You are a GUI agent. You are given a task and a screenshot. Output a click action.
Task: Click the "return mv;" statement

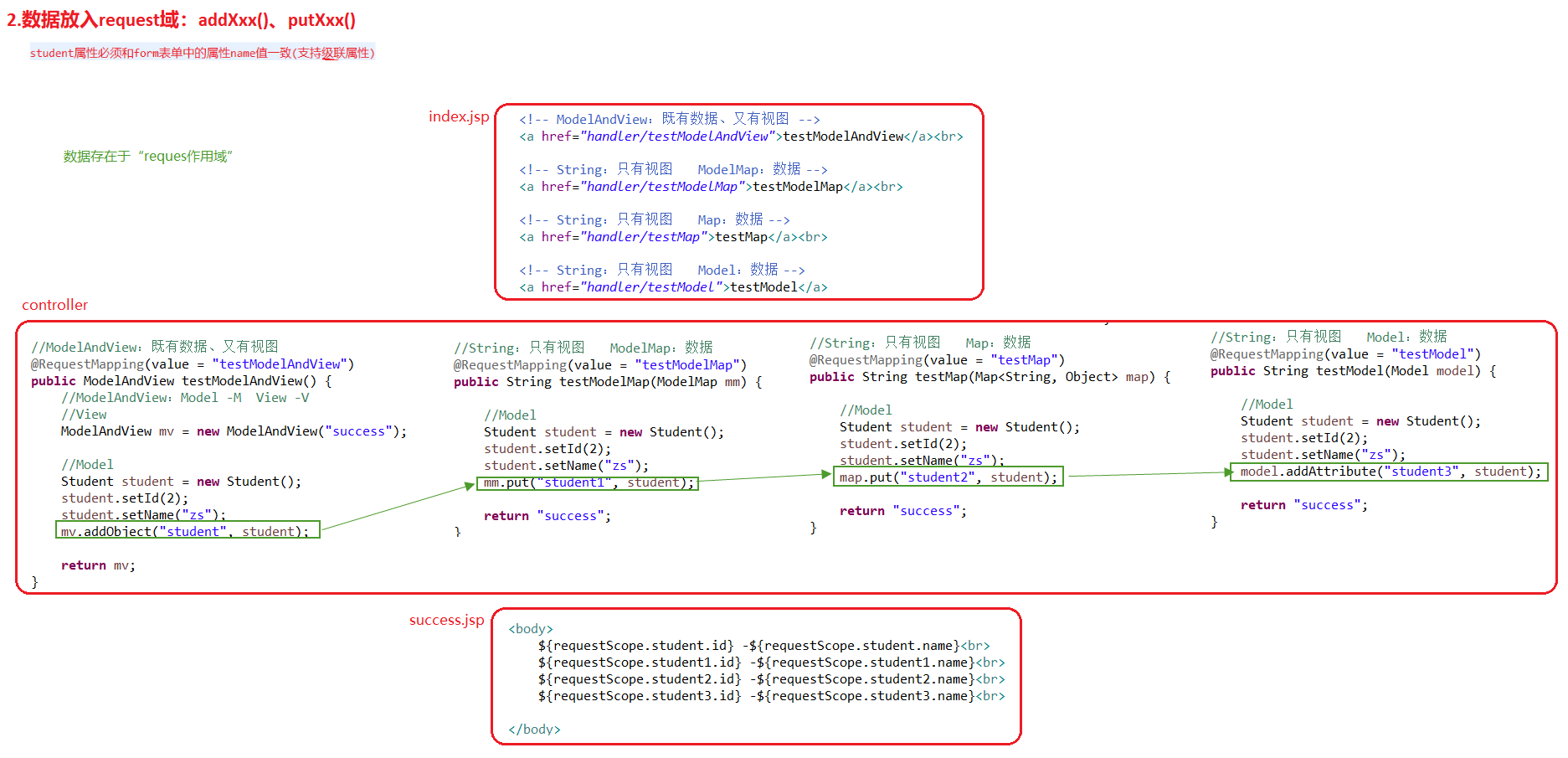[98, 565]
